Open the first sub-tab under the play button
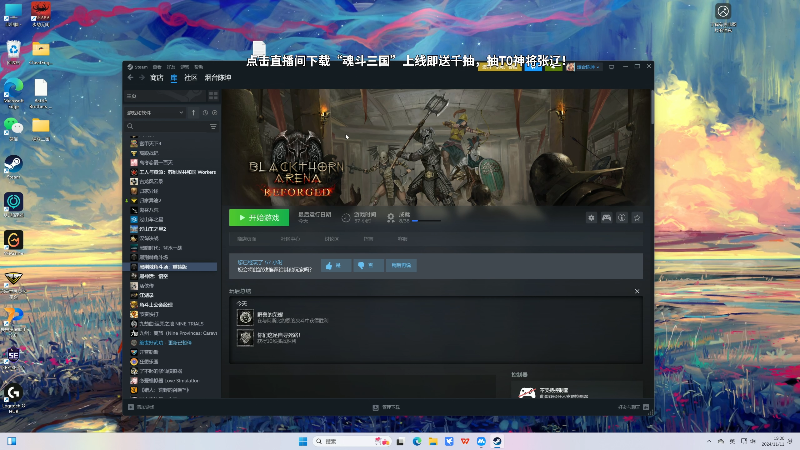Screen dimensions: 800x450 246,239
